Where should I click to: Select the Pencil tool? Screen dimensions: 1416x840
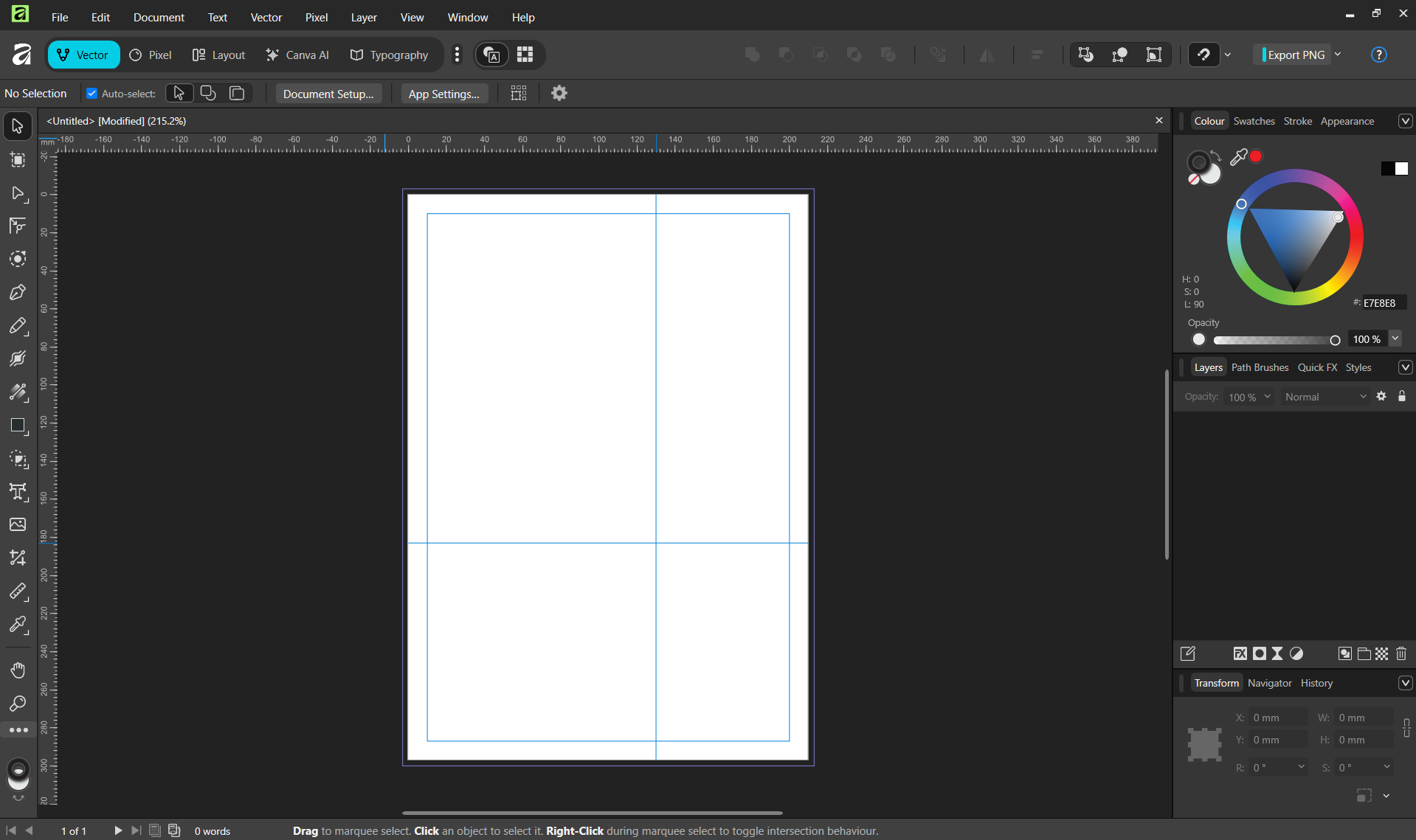(18, 326)
